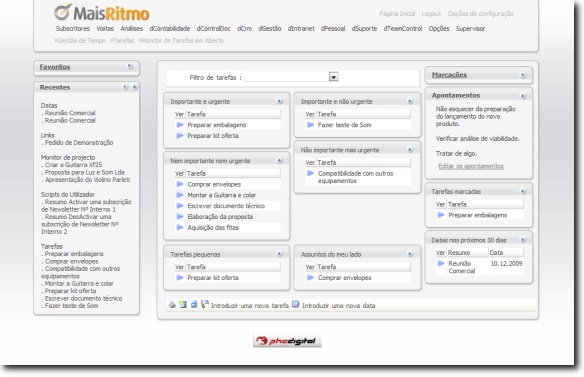Click the flag icon before Introduzir uma nova tarefa
This screenshot has width=584, height=377.
click(x=204, y=304)
